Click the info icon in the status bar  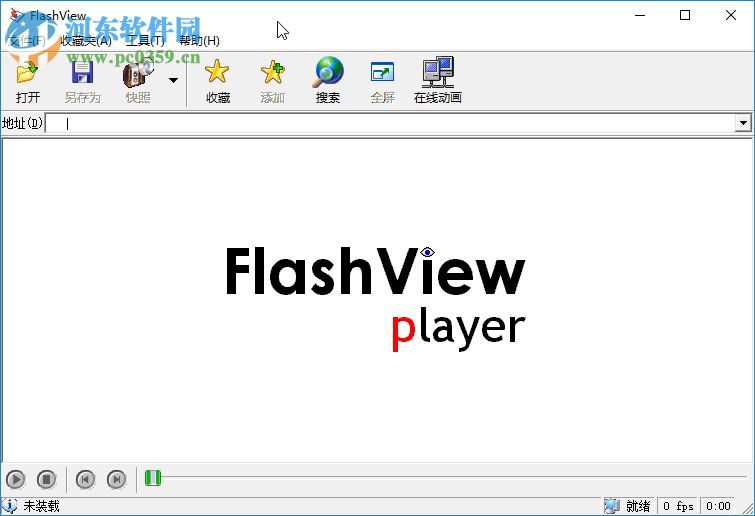pos(9,506)
